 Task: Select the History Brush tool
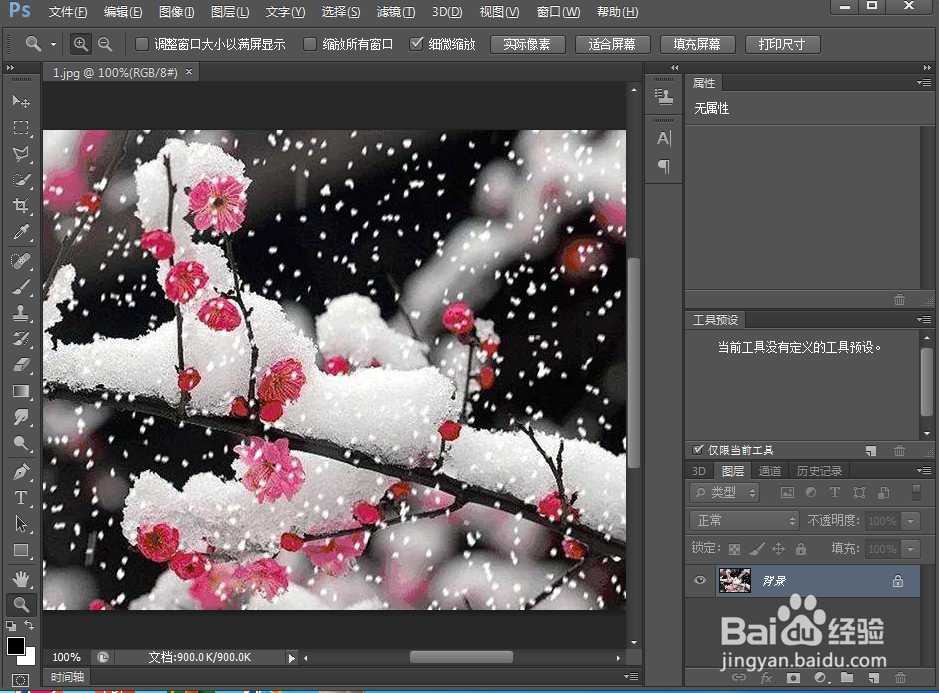[21, 338]
